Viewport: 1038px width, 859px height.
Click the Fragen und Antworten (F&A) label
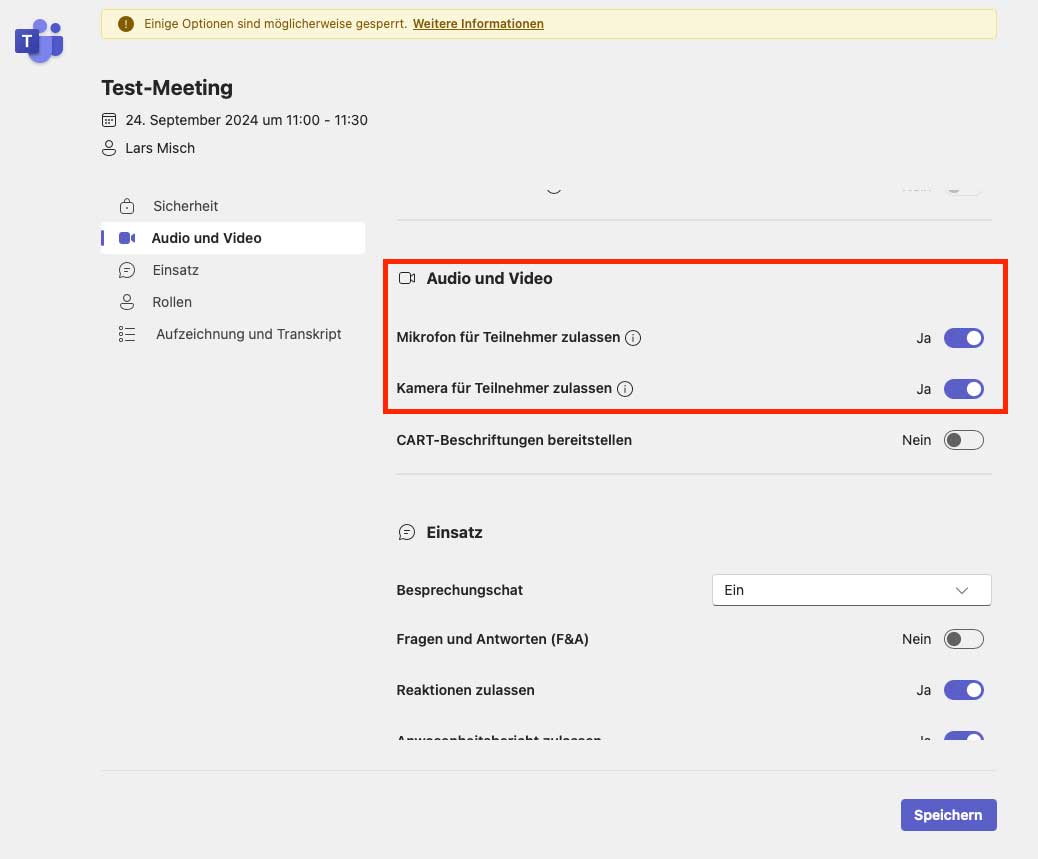(x=493, y=639)
